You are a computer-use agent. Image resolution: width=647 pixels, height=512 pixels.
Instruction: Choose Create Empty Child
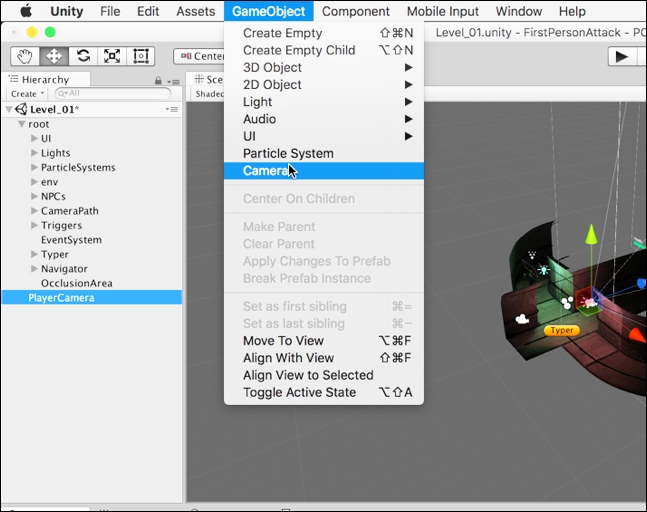pyautogui.click(x=324, y=50)
